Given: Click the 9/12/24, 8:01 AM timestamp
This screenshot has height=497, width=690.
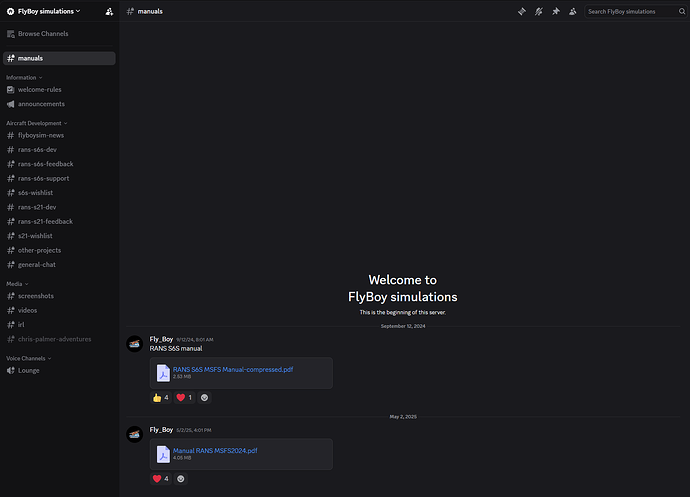Looking at the screenshot, I should click(x=195, y=339).
